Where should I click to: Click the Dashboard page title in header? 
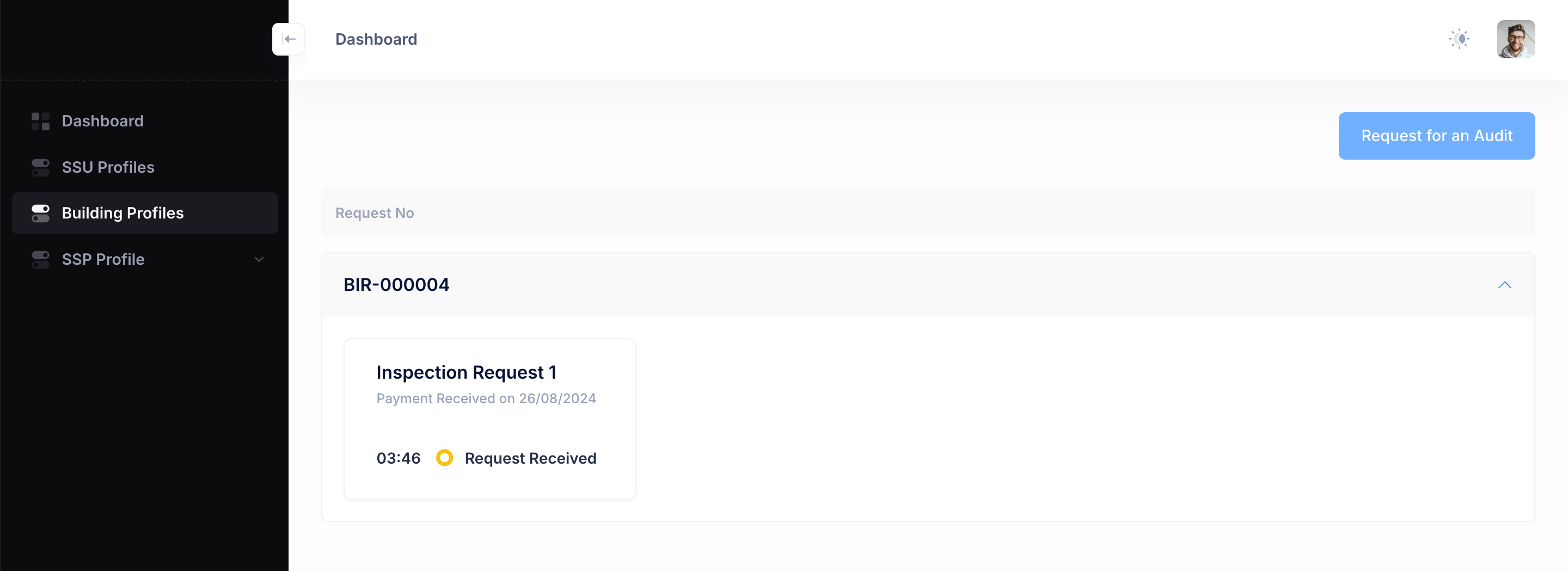click(376, 40)
